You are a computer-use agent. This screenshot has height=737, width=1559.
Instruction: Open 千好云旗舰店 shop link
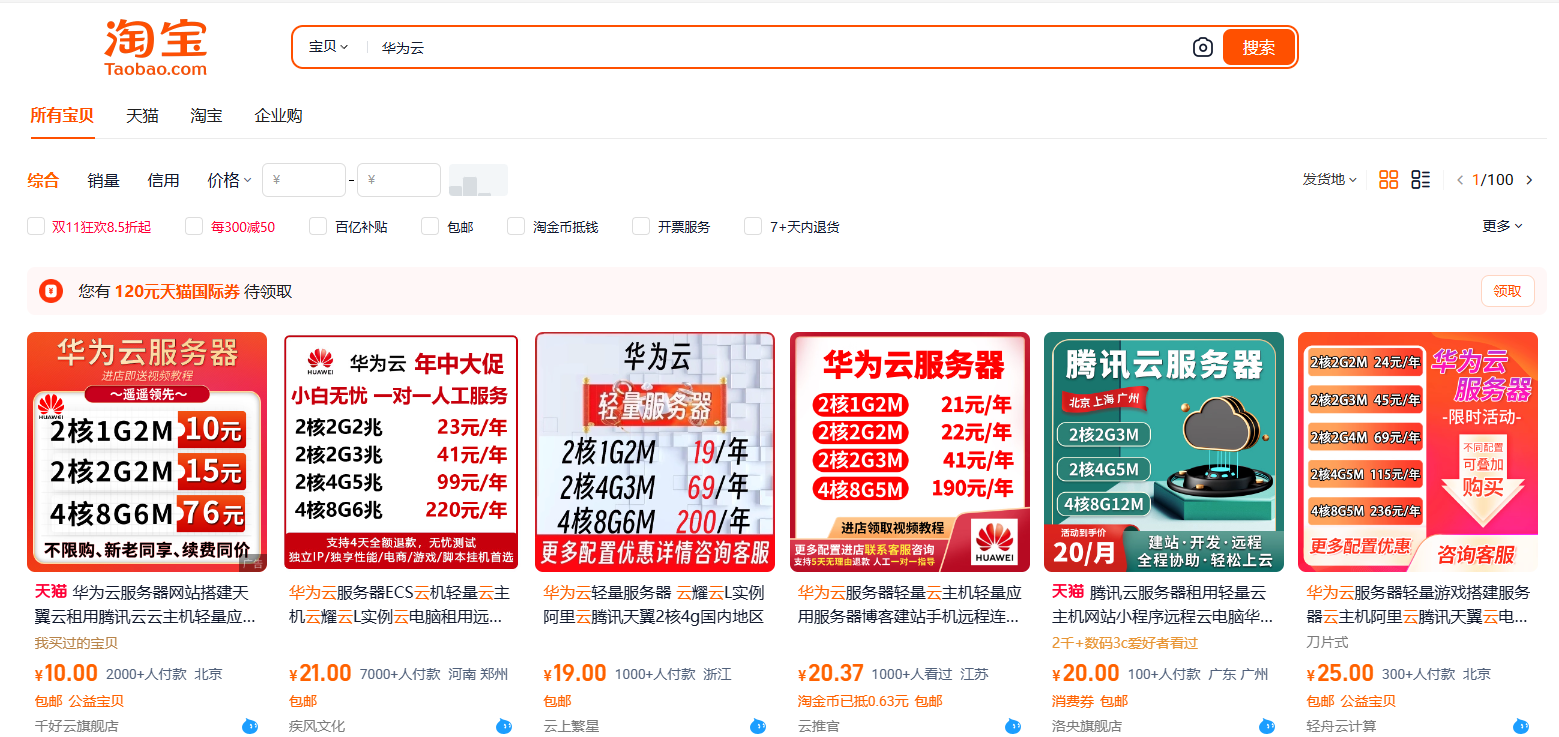pyautogui.click(x=76, y=726)
